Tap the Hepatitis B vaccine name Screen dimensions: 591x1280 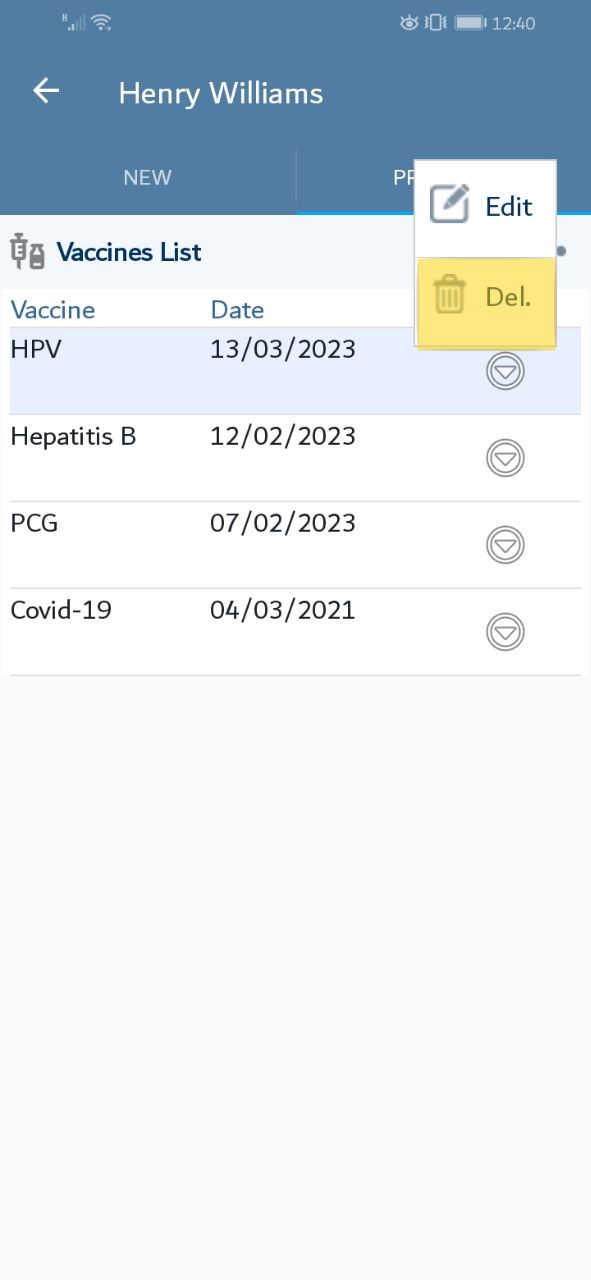tap(73, 436)
